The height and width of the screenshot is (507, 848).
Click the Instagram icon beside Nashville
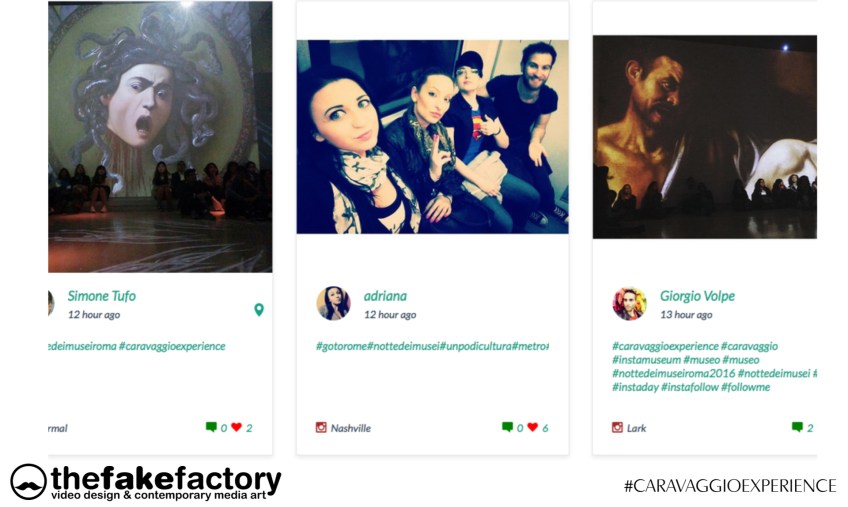(x=321, y=427)
